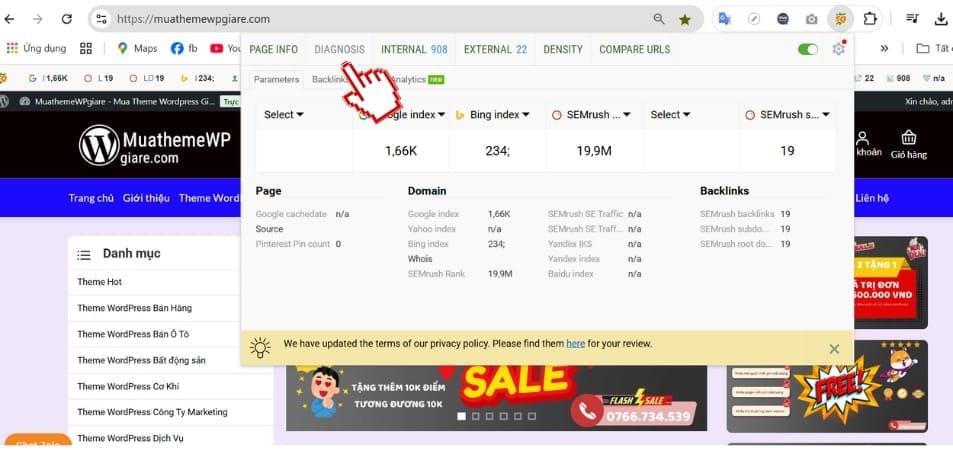Click the address bar URL field
The width and height of the screenshot is (953, 450).
[380, 19]
